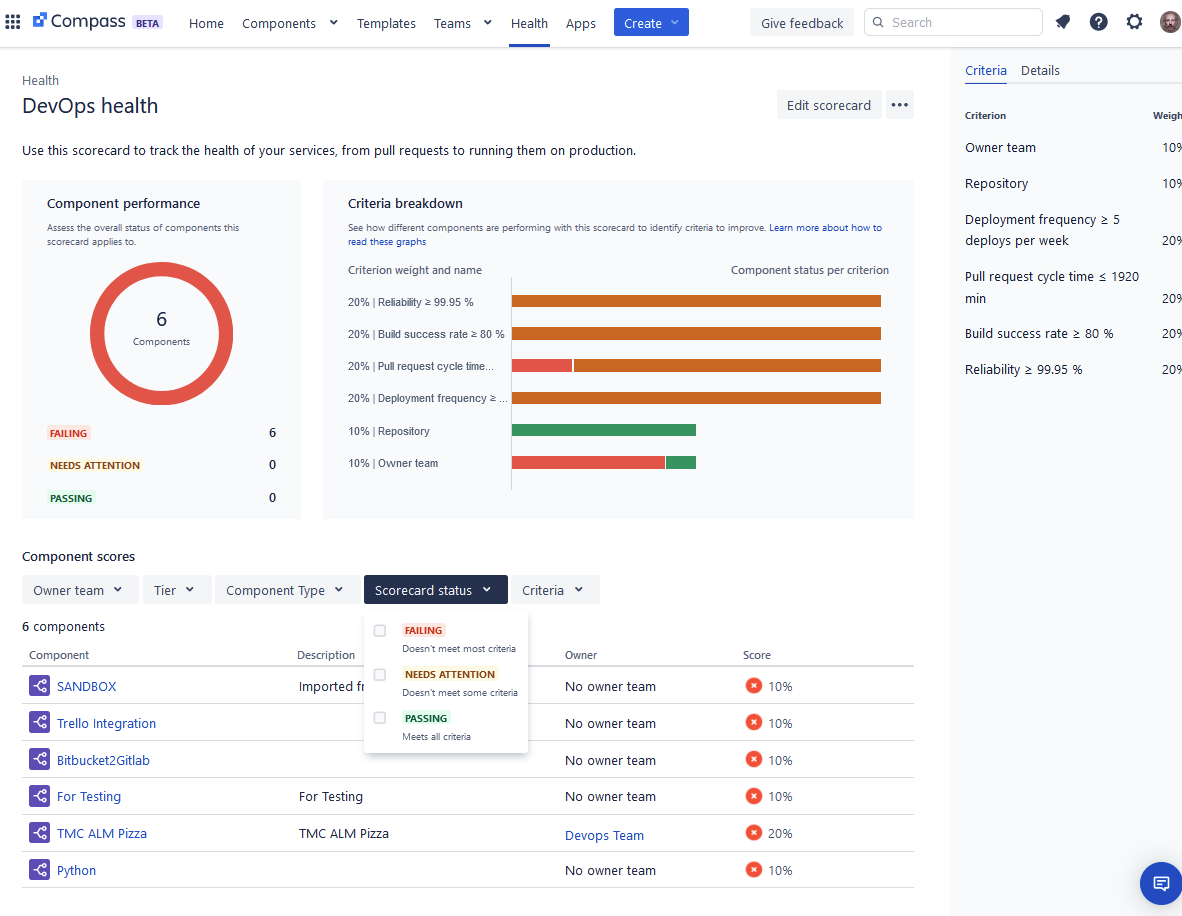This screenshot has width=1182, height=916.
Task: Open the chat widget bubble
Action: tap(1159, 883)
